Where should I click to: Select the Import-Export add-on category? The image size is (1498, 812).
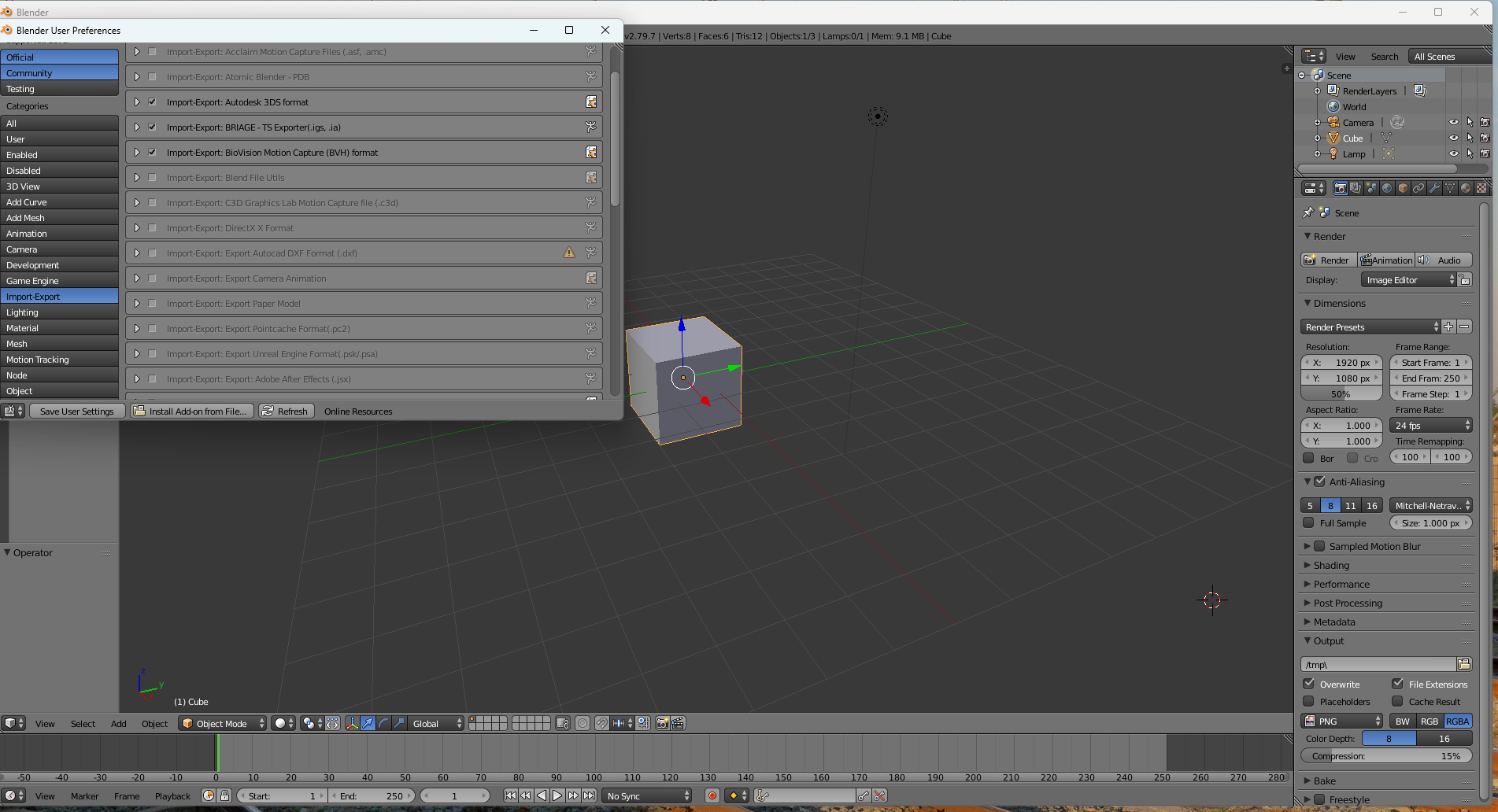[x=60, y=296]
